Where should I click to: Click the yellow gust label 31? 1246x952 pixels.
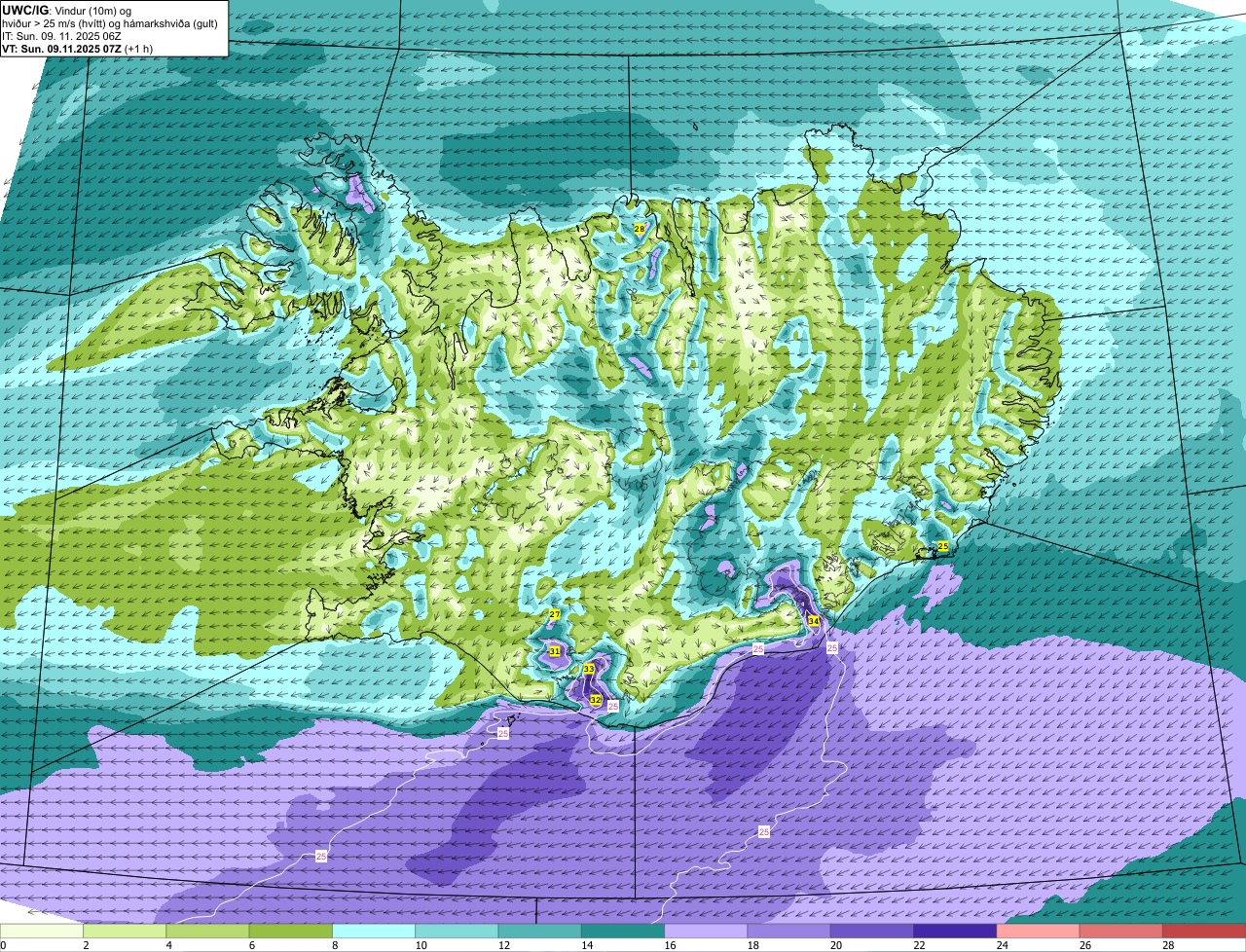tap(554, 651)
